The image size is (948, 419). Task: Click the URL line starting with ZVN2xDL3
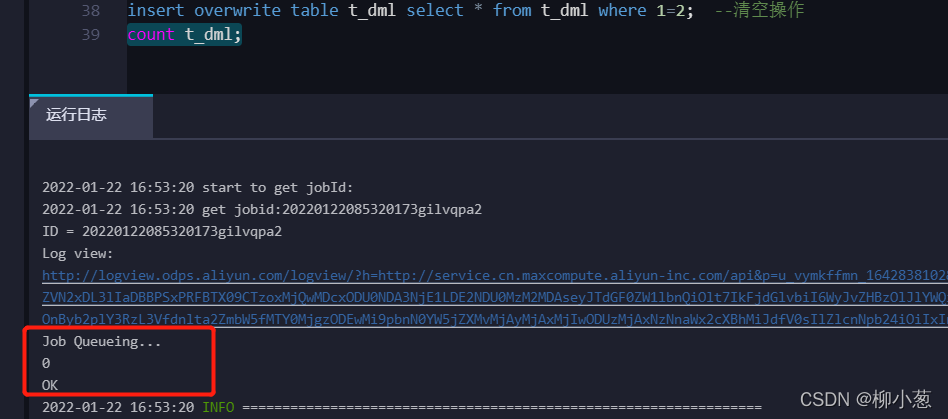(495, 297)
